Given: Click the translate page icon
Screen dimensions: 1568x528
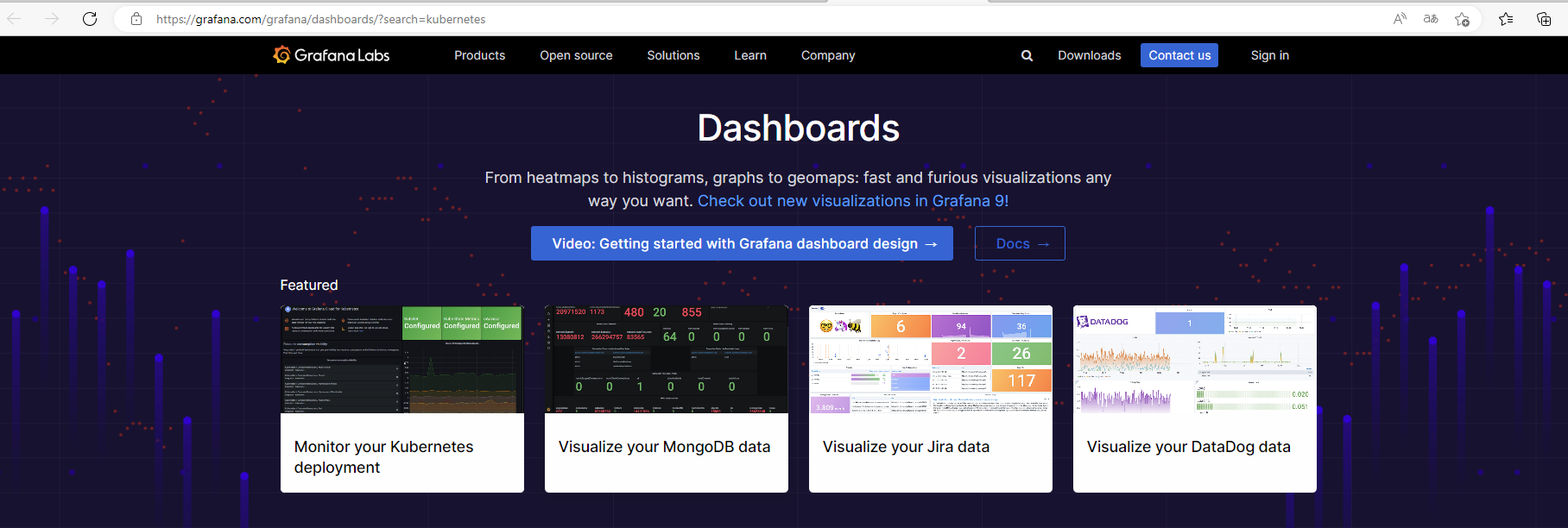Looking at the screenshot, I should coord(1431,19).
